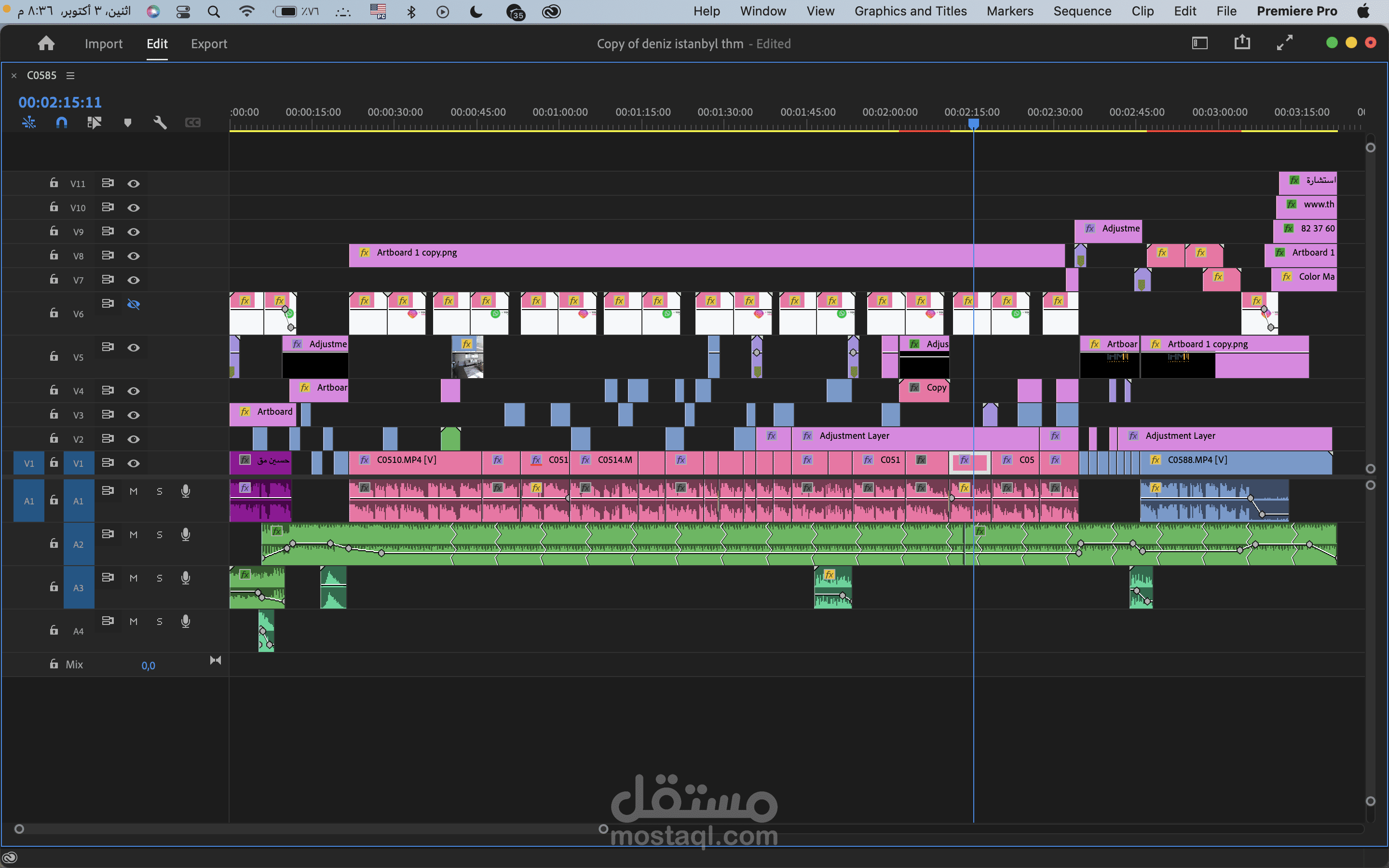Toggle V1 source patching button
1389x868 pixels.
(x=29, y=463)
